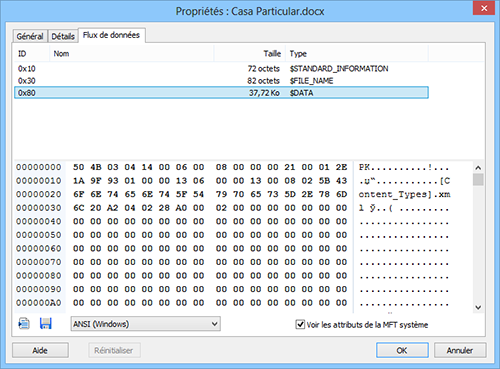Click hex byte 6C on row 00000030
Screen dimensions: 500x369
79,208
